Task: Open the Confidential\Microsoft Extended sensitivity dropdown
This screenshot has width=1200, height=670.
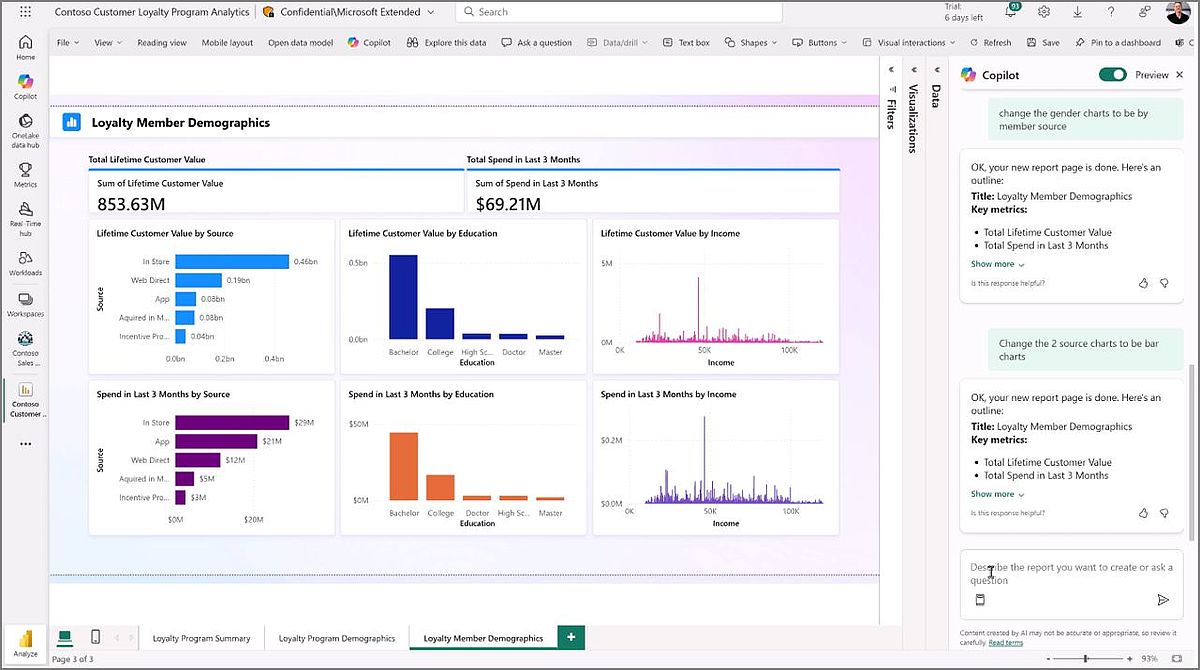Action: click(349, 12)
